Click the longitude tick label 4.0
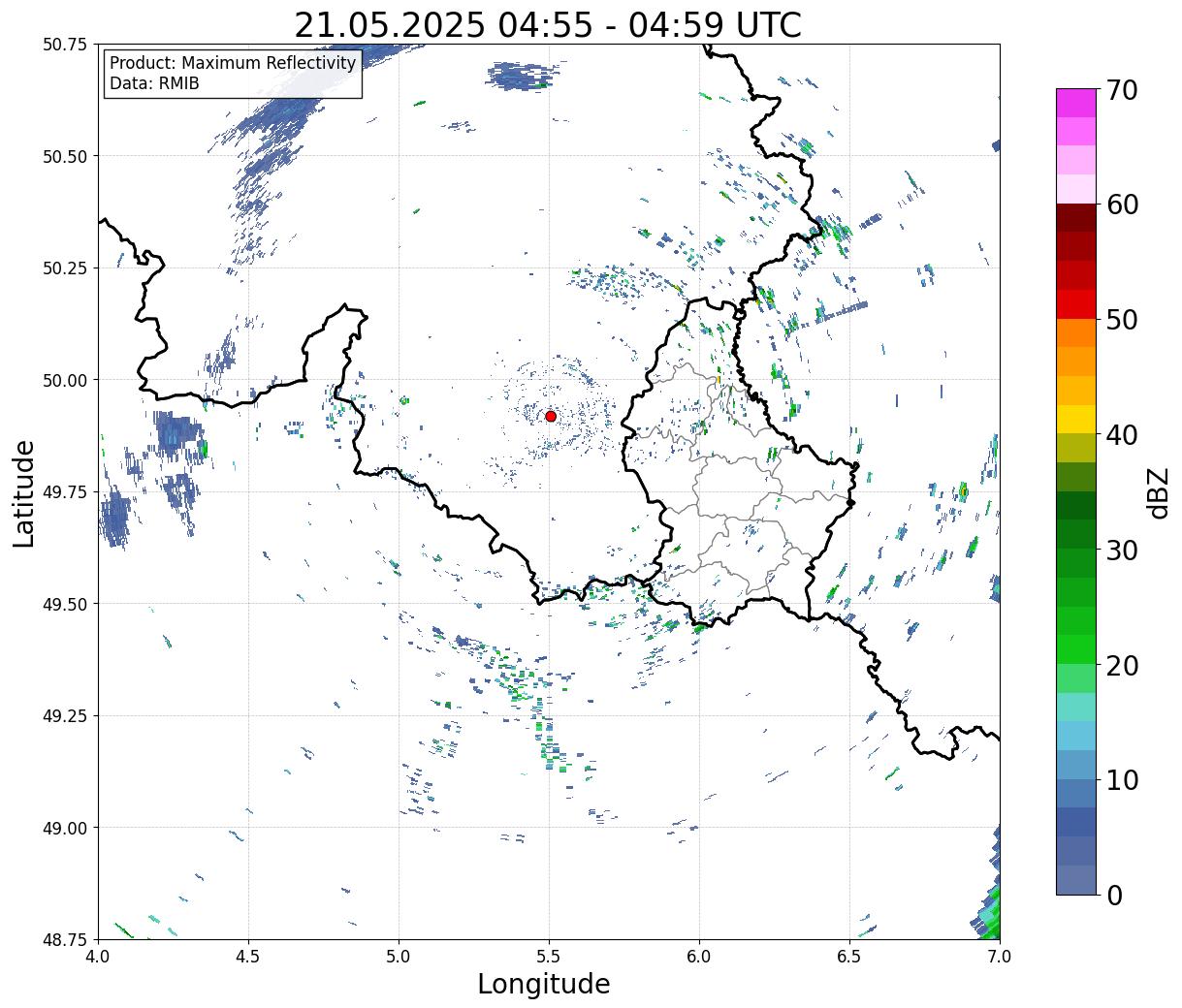 tap(98, 956)
